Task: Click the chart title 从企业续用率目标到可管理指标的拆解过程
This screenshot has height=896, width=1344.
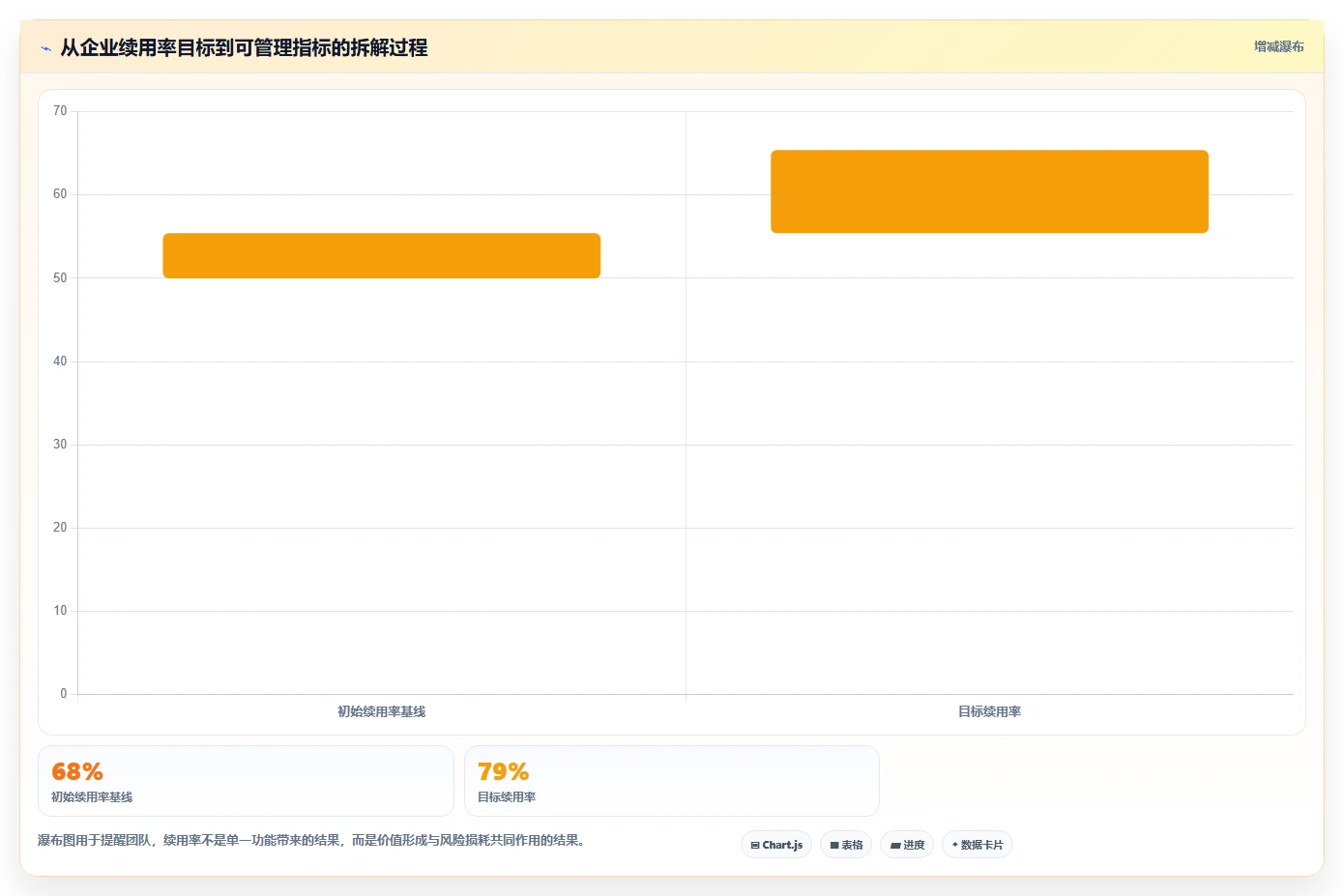Action: point(244,47)
